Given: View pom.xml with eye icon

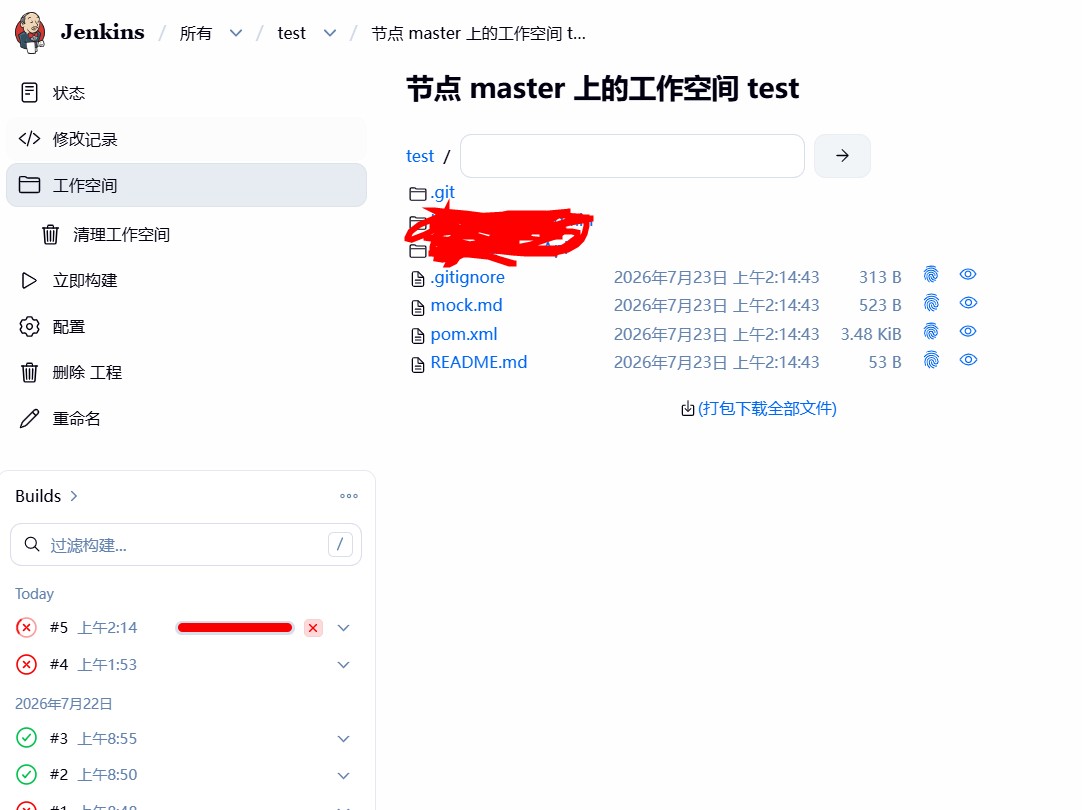Looking at the screenshot, I should click(x=968, y=331).
